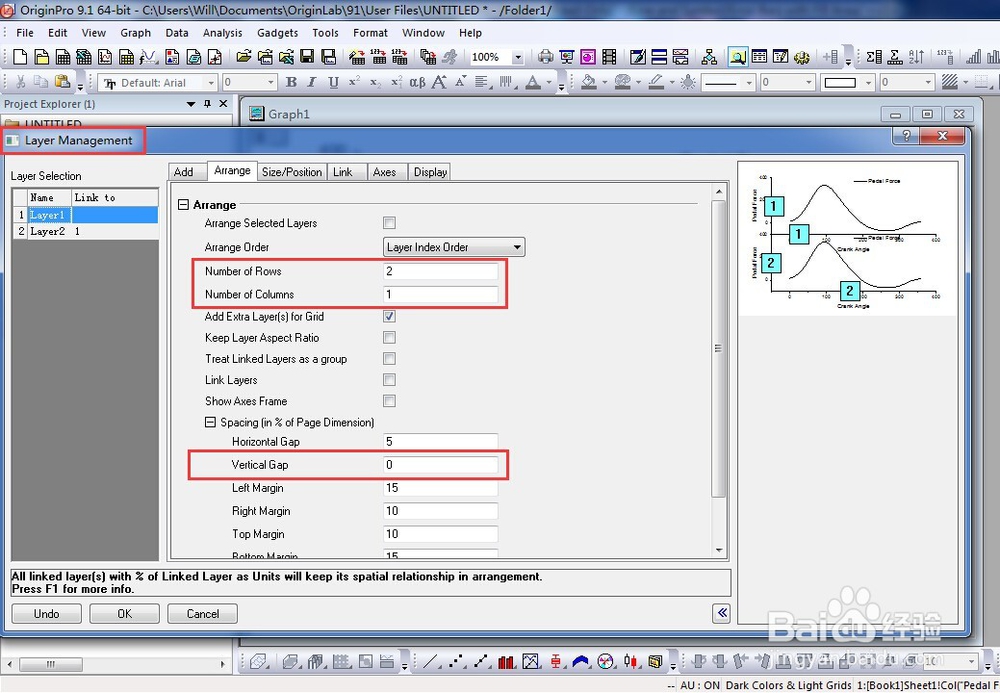Screen dimensions: 1000x693
Task: Check the Show Axes Frame checkbox
Action: [389, 400]
